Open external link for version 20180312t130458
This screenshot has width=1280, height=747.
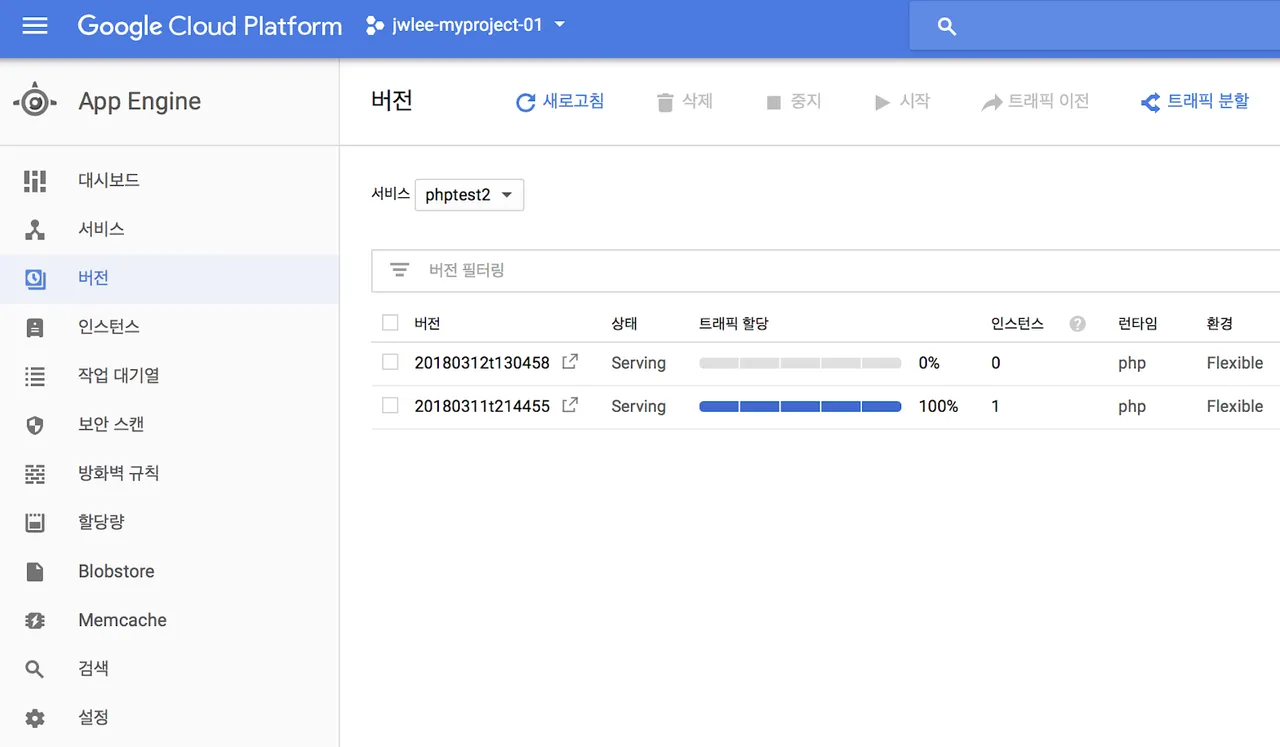coord(570,362)
